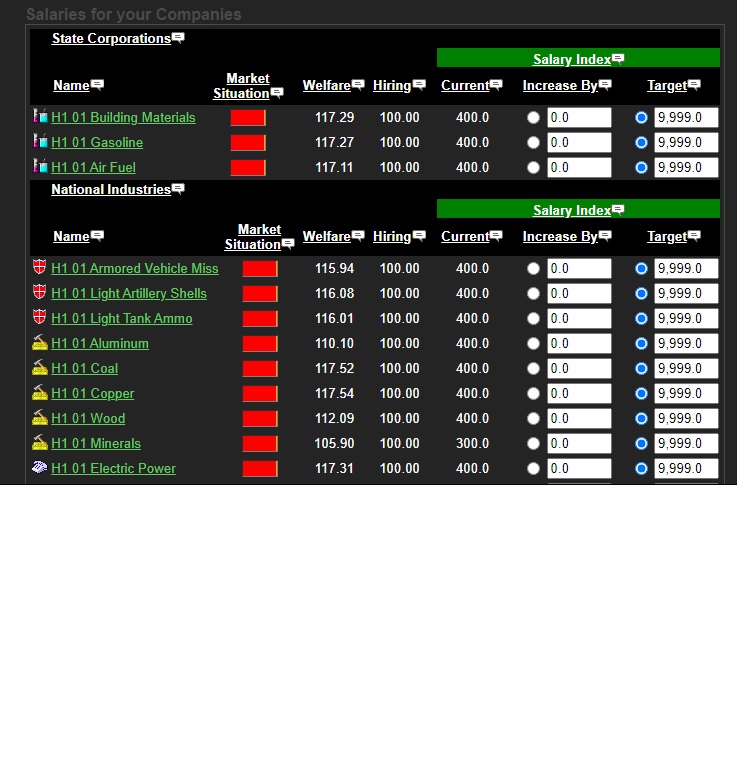The height and width of the screenshot is (760, 737).
Task: Open the H1 01 Armored Vehicle Miss link
Action: 135,269
